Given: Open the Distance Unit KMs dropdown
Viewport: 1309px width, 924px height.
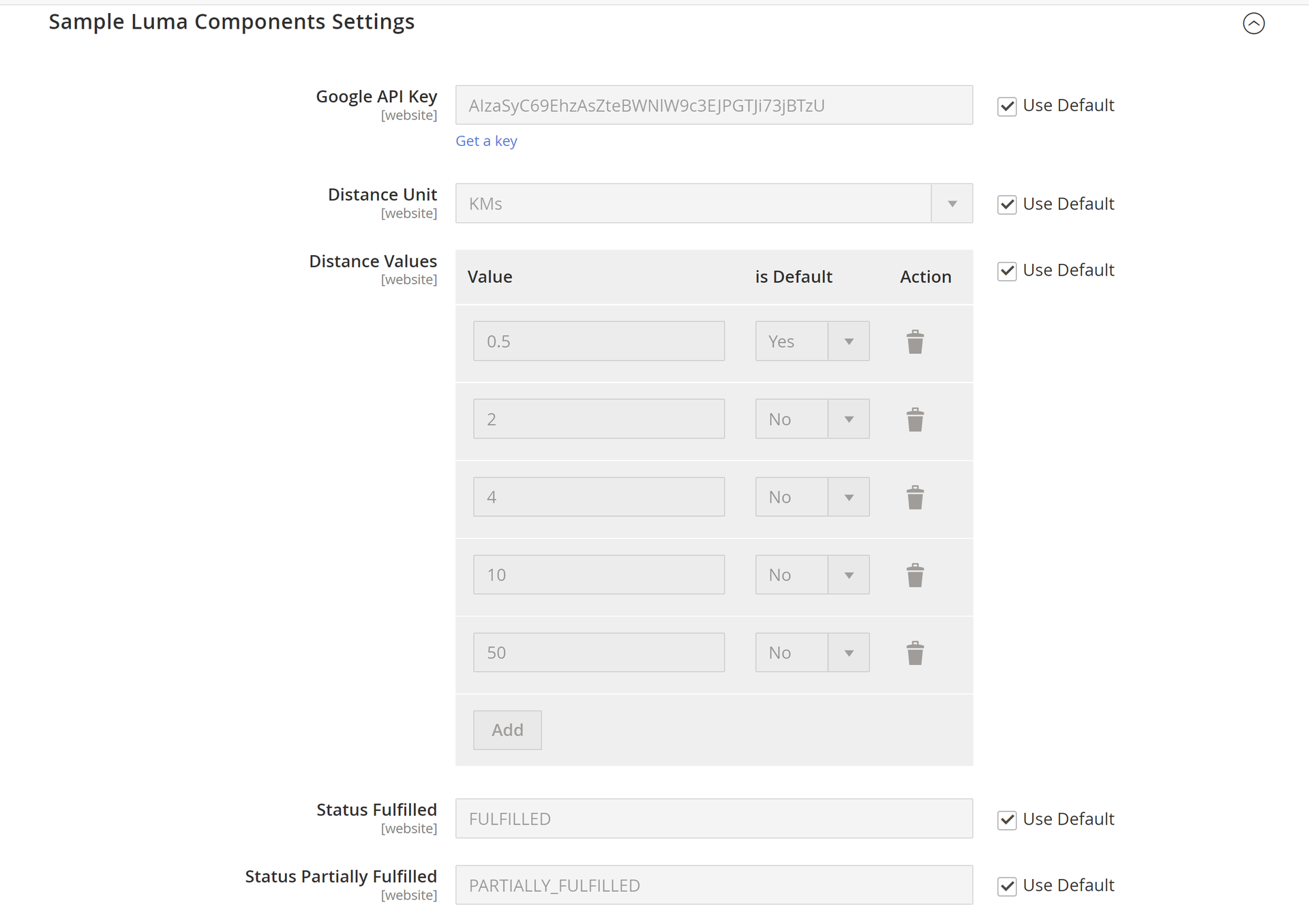Looking at the screenshot, I should (x=713, y=203).
